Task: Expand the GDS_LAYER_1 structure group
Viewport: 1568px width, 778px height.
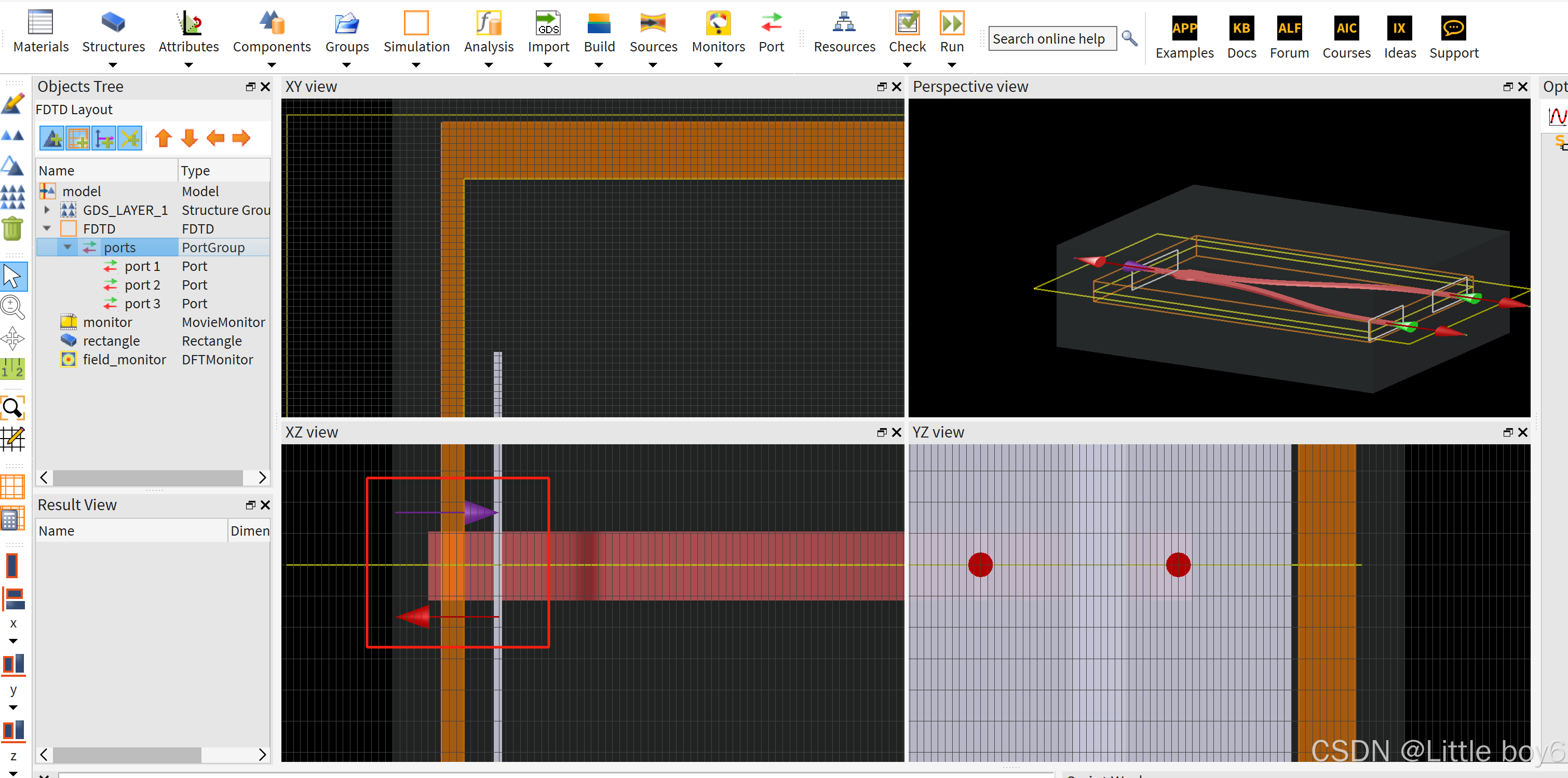Action: coord(47,210)
